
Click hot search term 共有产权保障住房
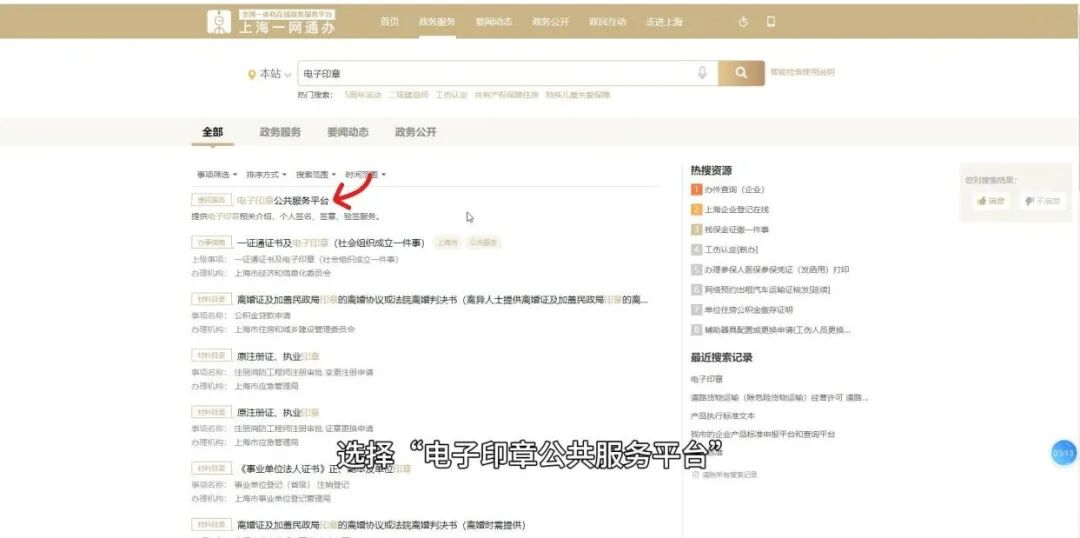[506, 95]
